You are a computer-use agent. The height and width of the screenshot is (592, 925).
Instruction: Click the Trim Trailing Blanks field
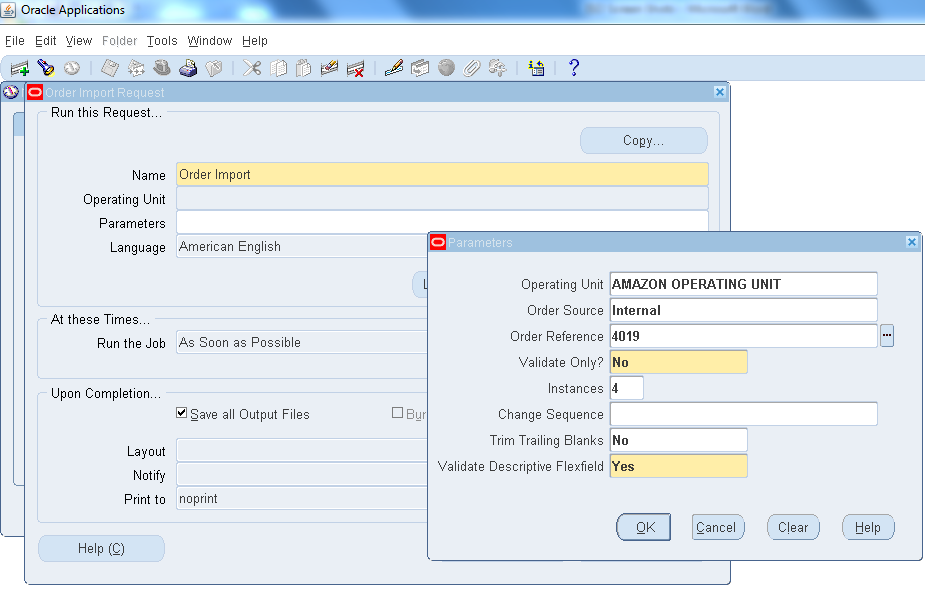(x=678, y=440)
